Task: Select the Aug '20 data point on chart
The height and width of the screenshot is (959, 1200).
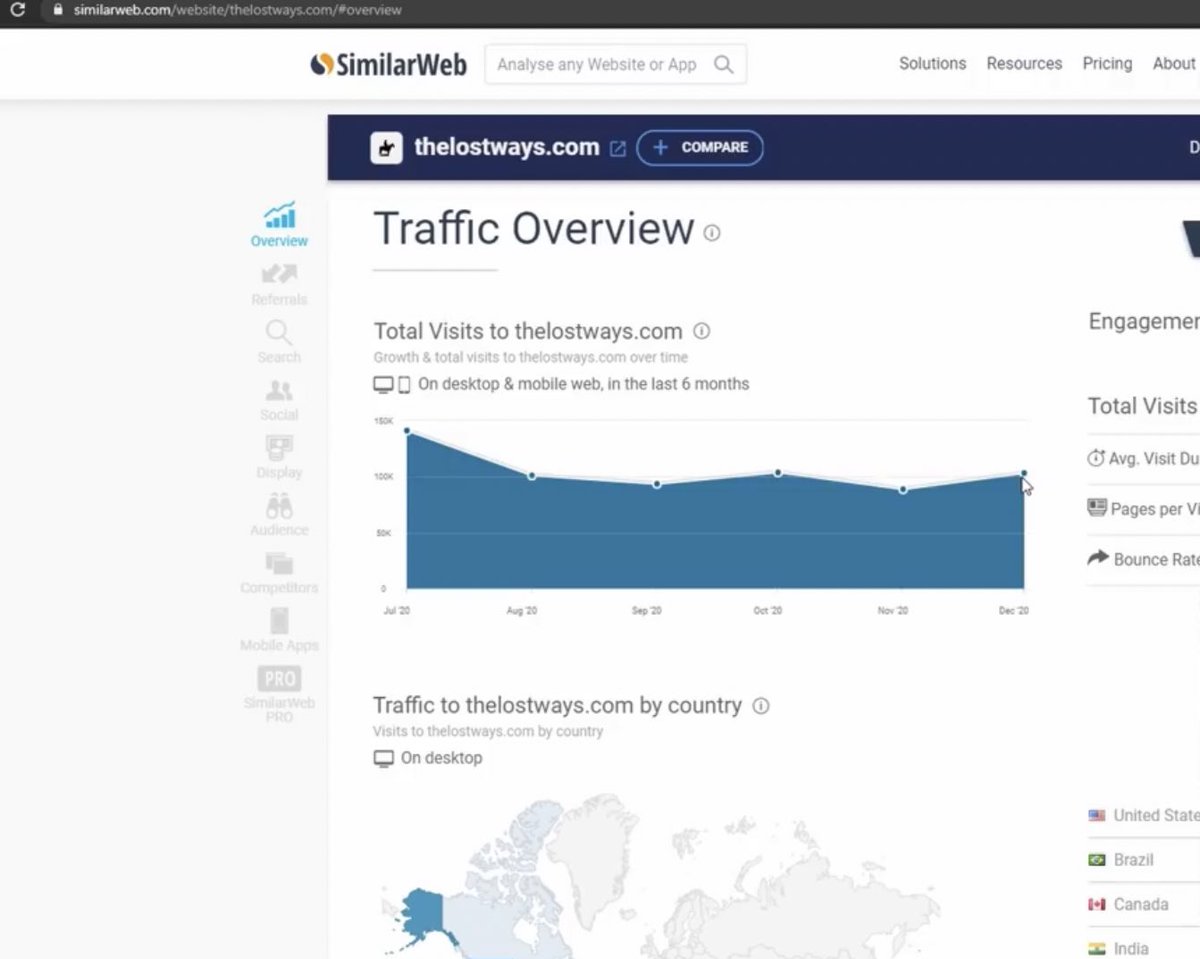Action: 531,476
